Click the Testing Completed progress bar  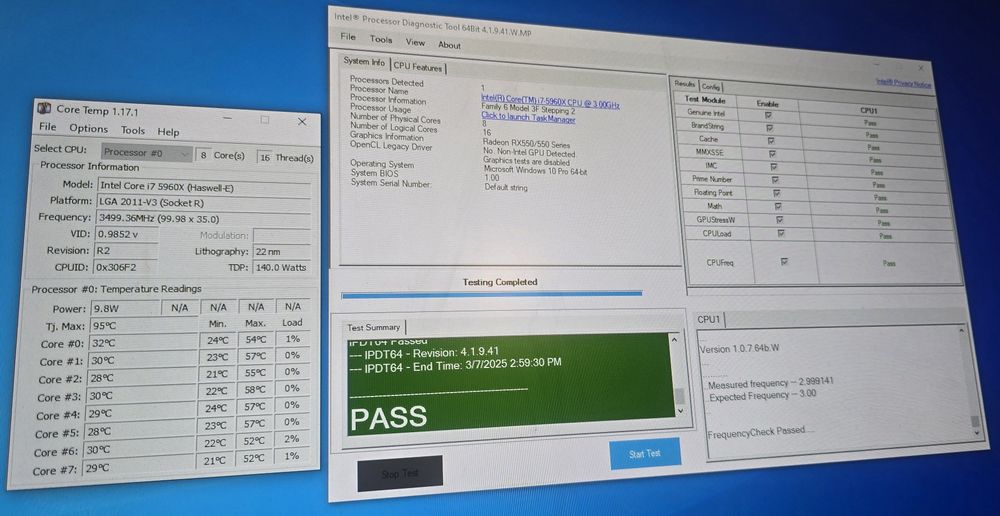pos(492,295)
